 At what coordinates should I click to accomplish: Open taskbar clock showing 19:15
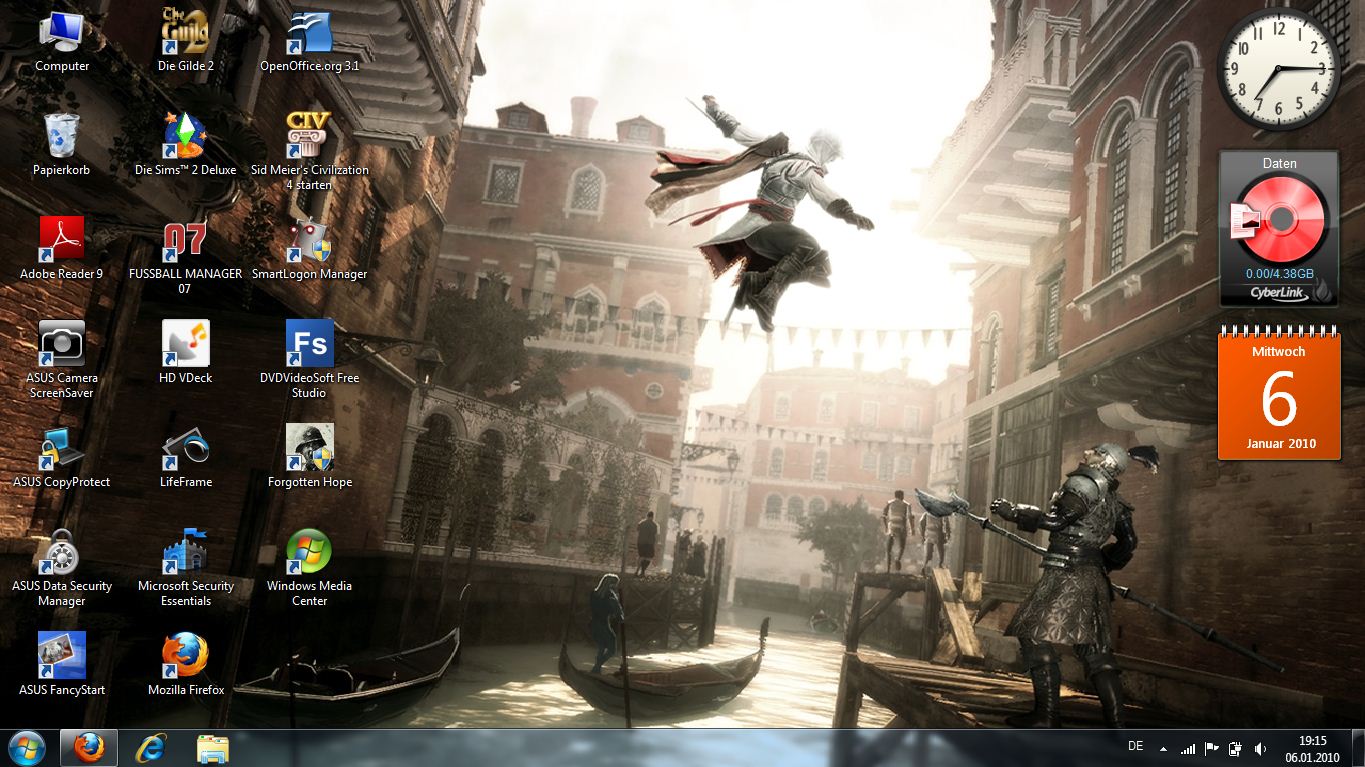pos(1312,748)
